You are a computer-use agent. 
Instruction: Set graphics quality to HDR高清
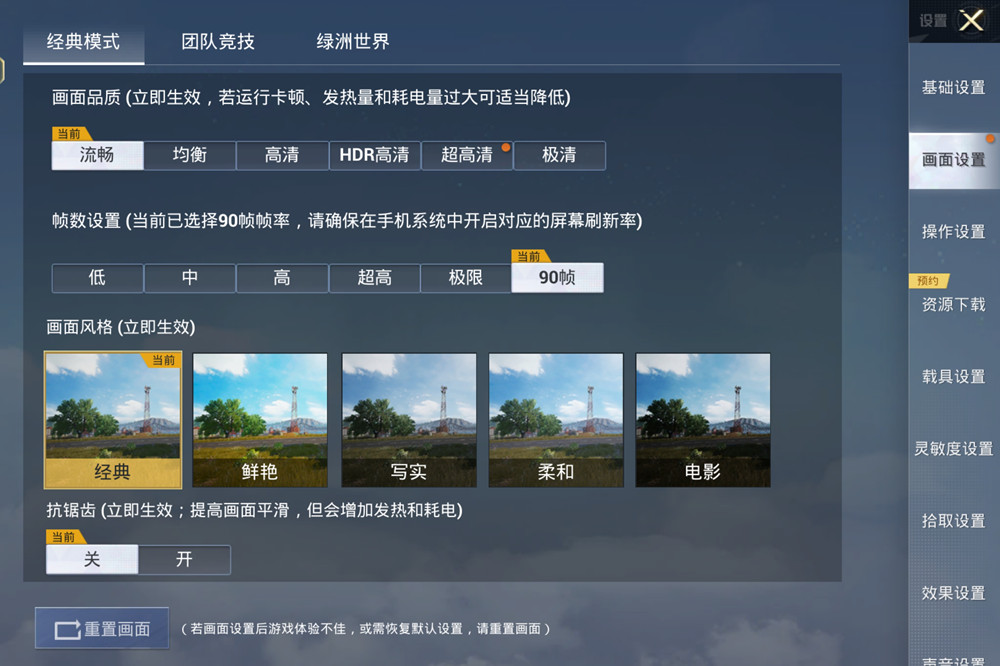(374, 155)
